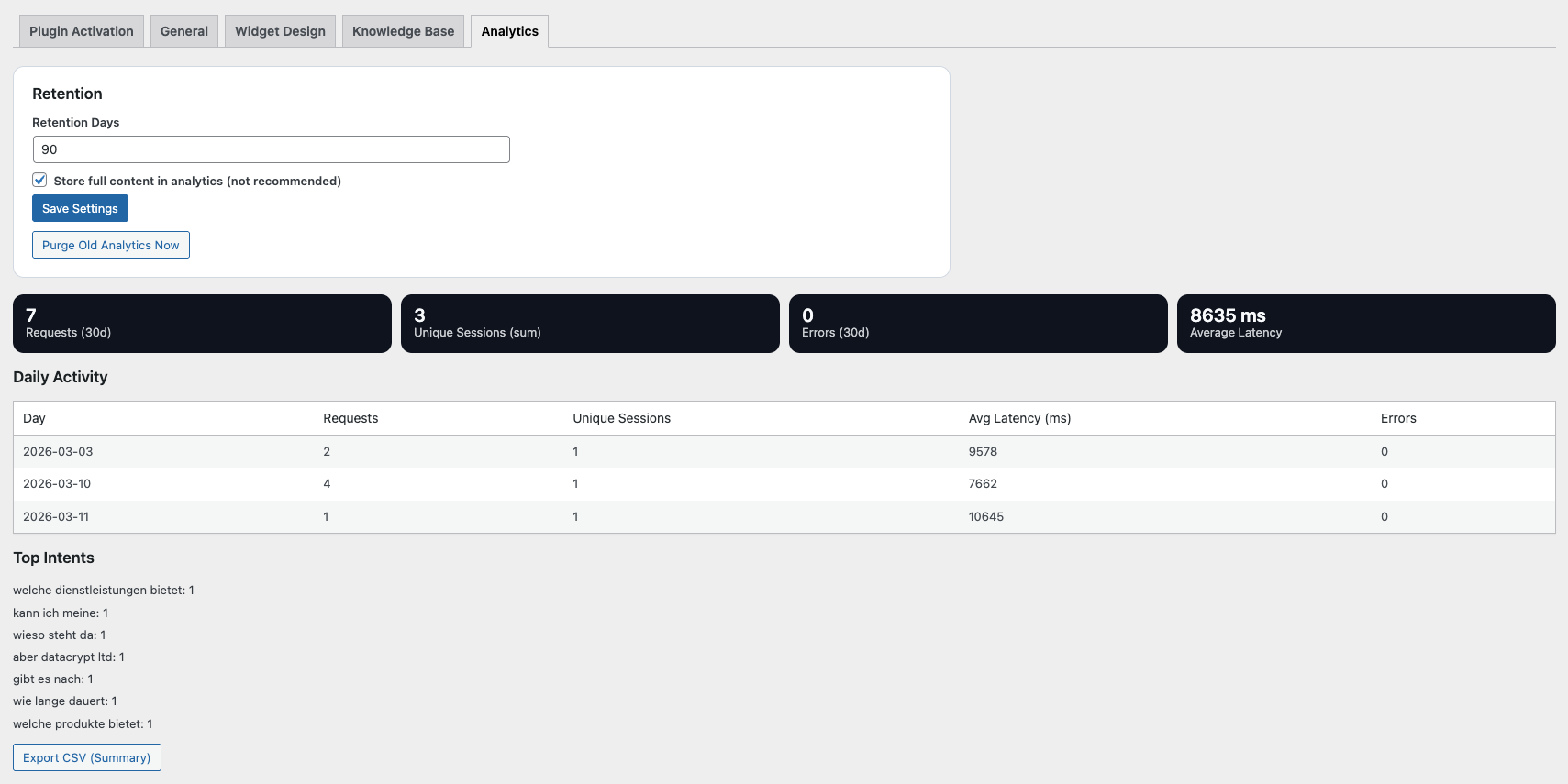The image size is (1568, 784).
Task: Select the 2026-03-03 date cell
Action: 58,451
